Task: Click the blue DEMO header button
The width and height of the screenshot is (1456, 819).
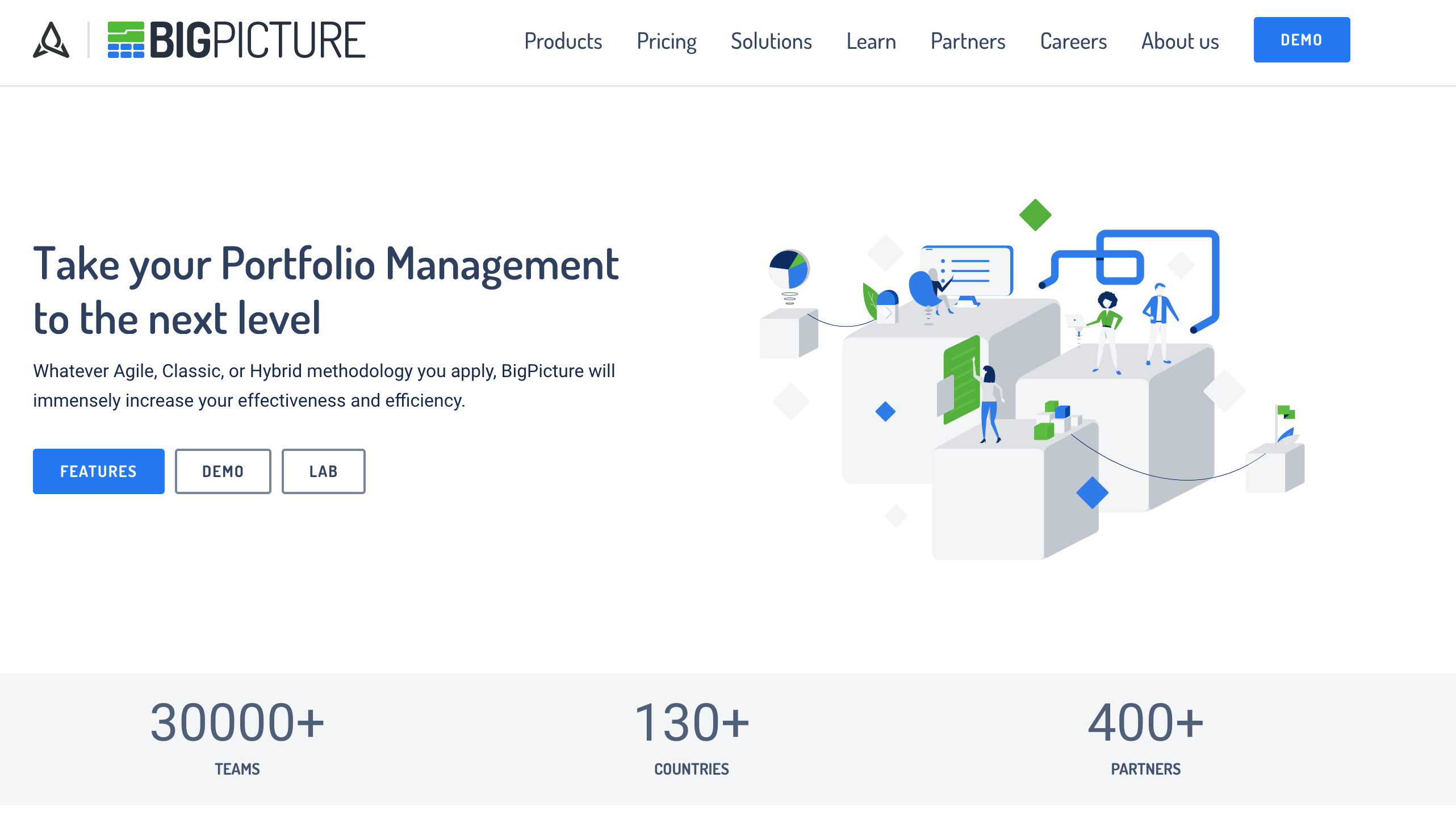Action: click(1301, 39)
